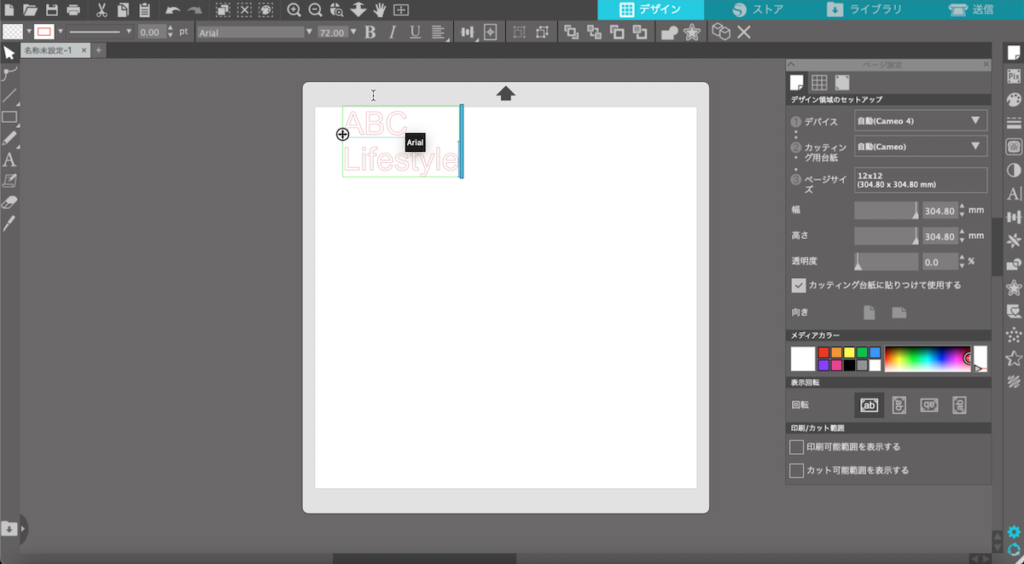Image resolution: width=1024 pixels, height=564 pixels.
Task: Apply bold formatting to text
Action: 370,32
